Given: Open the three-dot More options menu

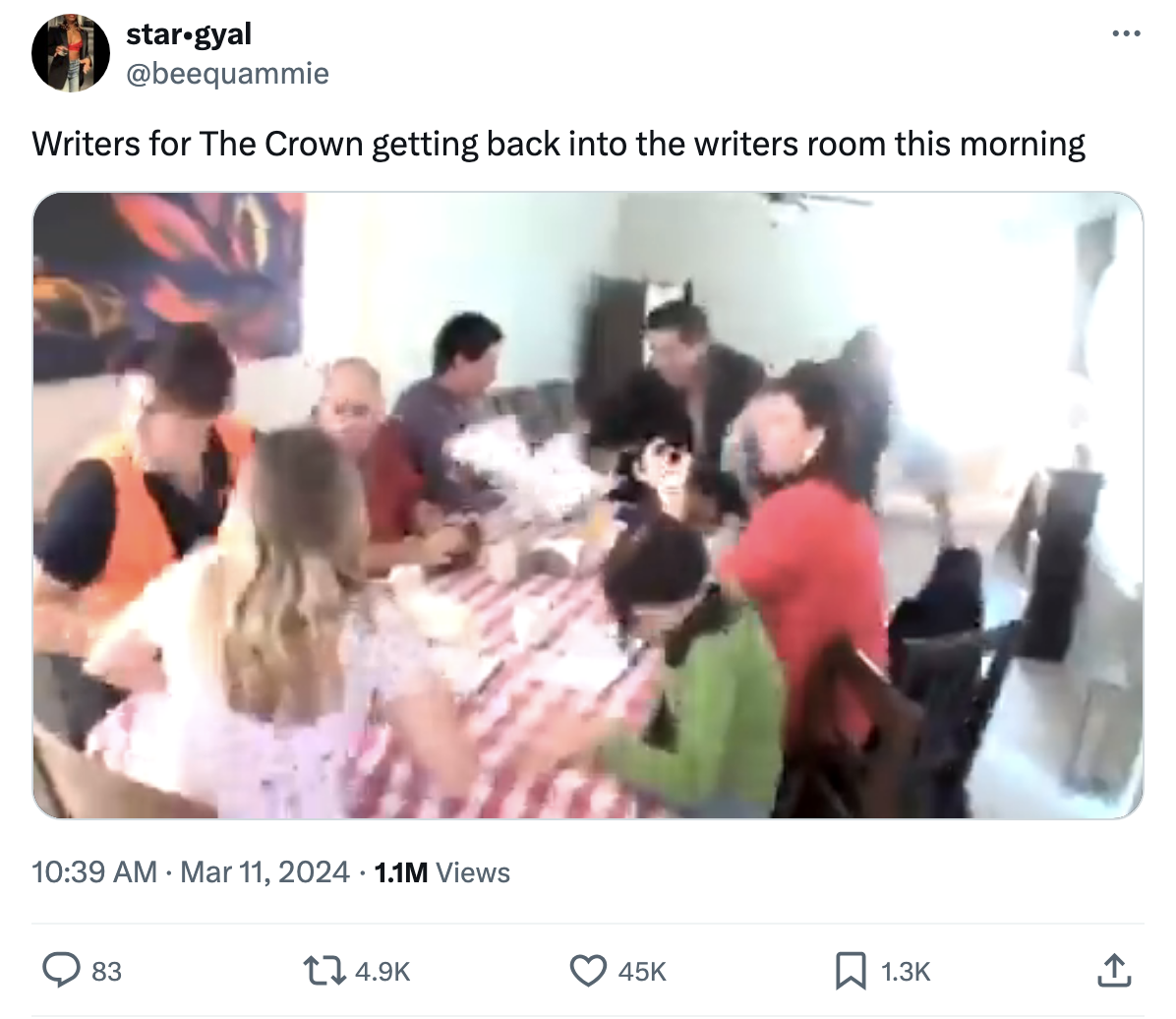Looking at the screenshot, I should click(1126, 34).
